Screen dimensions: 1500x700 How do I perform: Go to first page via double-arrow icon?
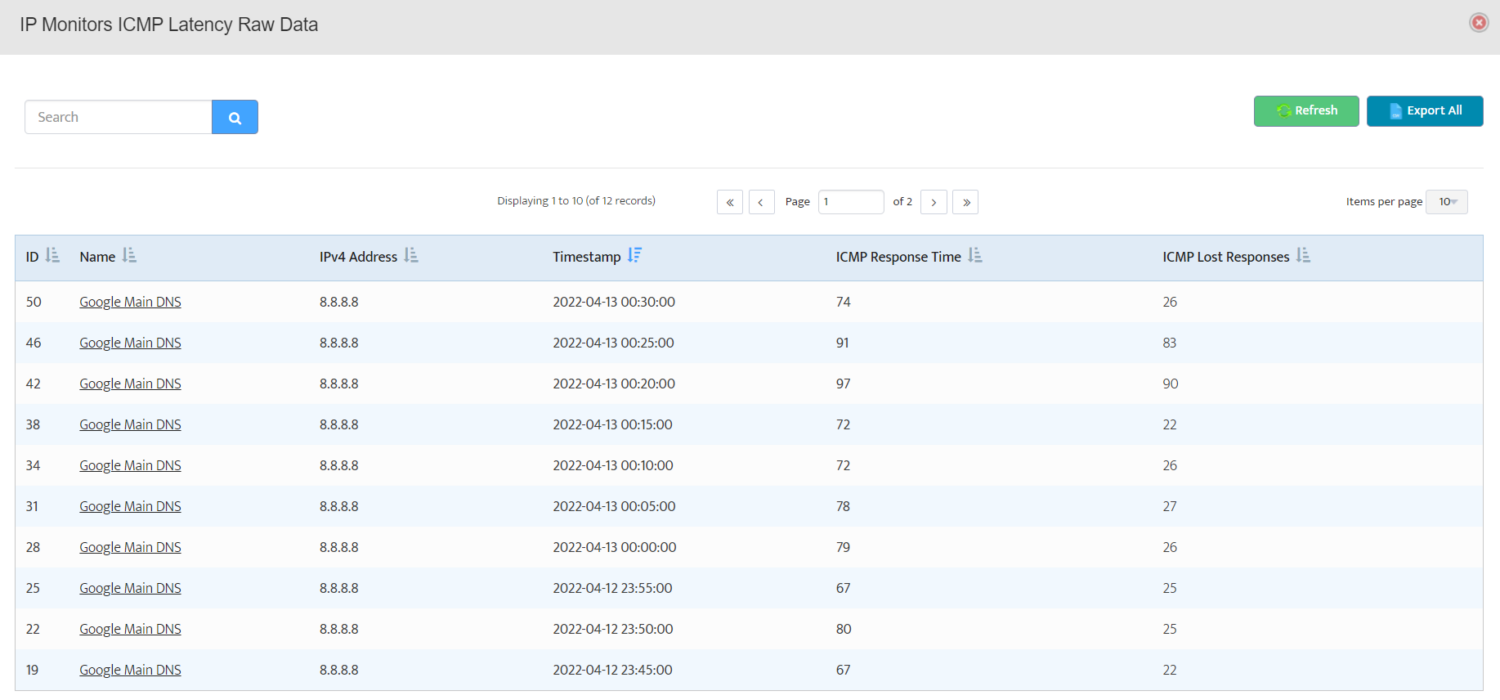pyautogui.click(x=729, y=201)
